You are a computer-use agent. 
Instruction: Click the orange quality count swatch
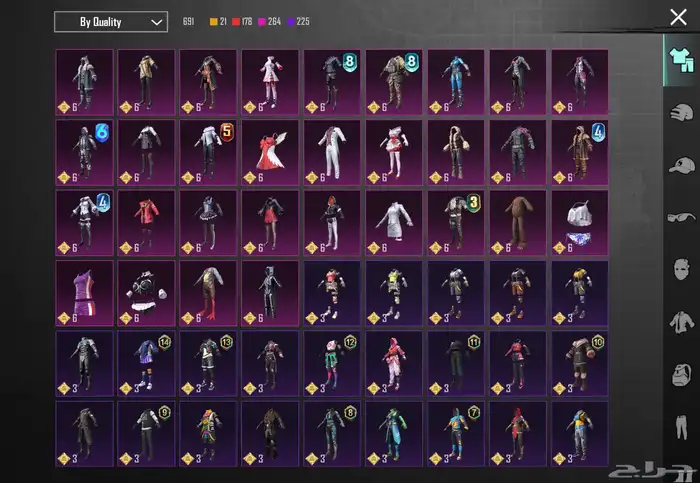coord(213,22)
